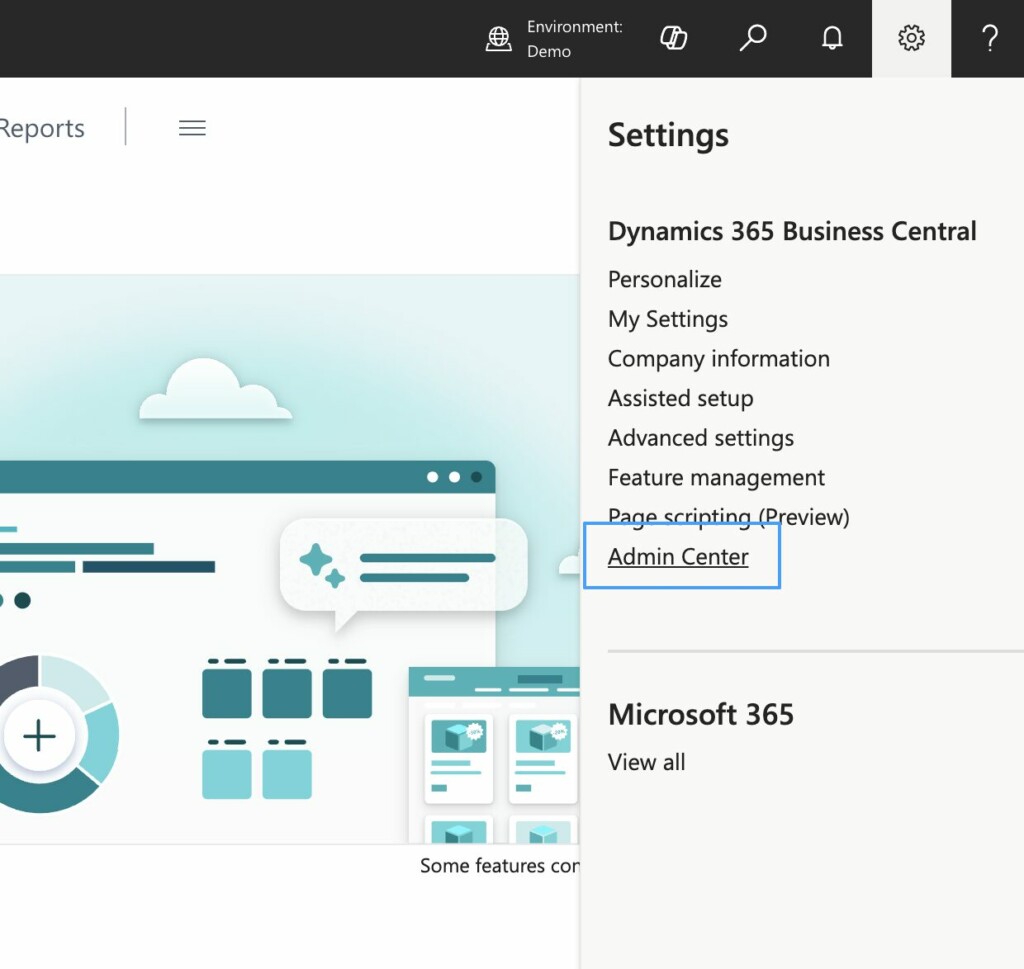Viewport: 1024px width, 969px height.
Task: Open the Admin Center link
Action: coord(678,557)
